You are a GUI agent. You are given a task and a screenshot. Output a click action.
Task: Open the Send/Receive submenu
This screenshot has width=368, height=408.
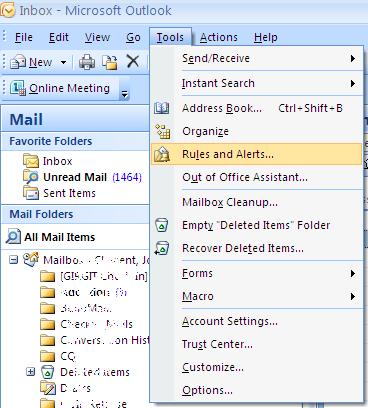[x=256, y=58]
